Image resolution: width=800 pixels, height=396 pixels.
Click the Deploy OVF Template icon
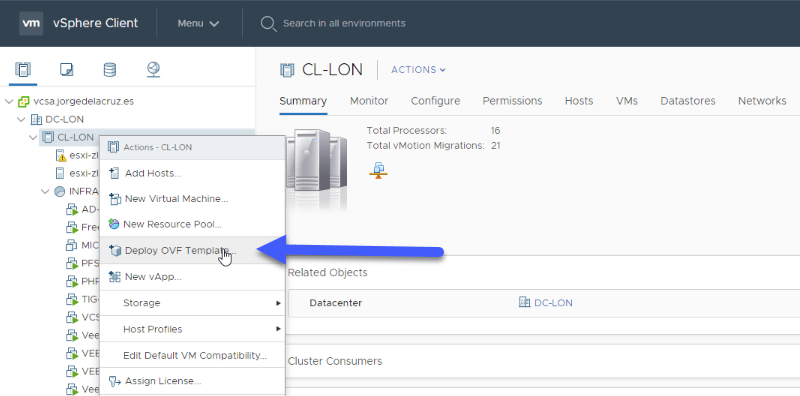(115, 250)
